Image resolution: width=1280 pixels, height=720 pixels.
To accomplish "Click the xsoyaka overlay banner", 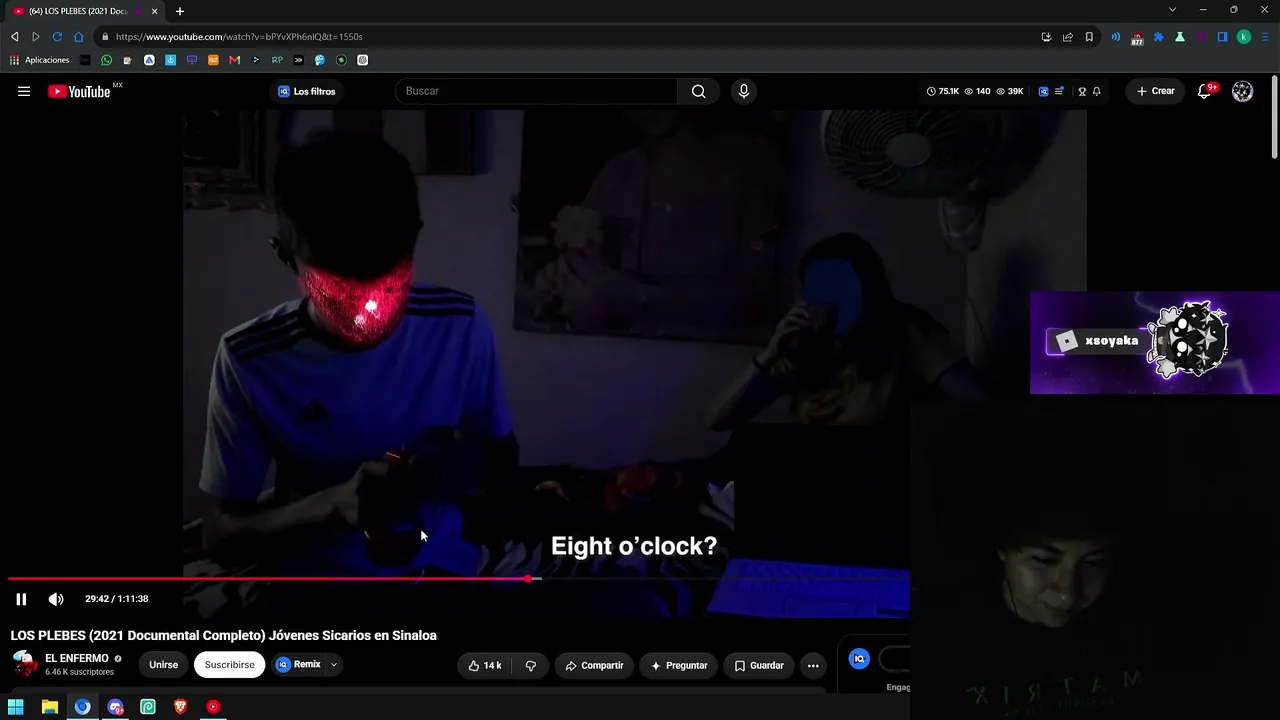I will click(1155, 342).
